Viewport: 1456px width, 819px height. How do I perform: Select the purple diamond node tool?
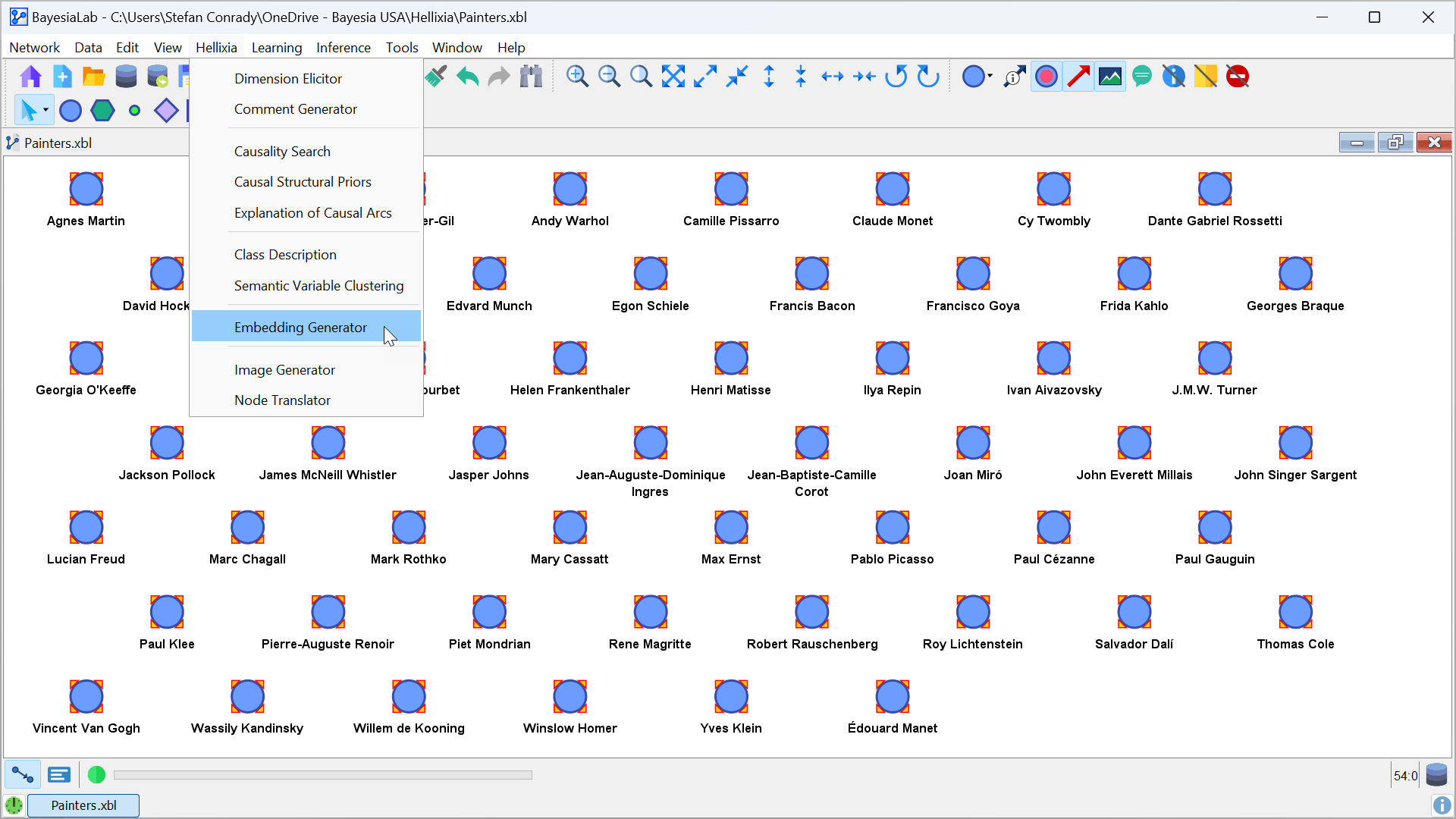point(166,111)
